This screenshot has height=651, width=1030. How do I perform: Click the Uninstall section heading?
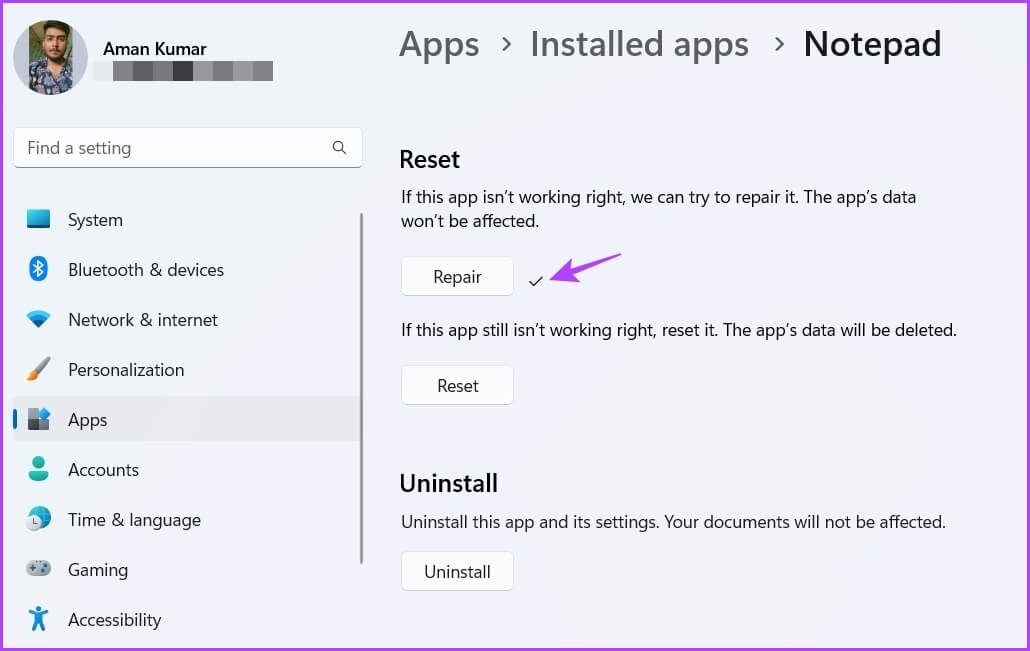pos(449,483)
